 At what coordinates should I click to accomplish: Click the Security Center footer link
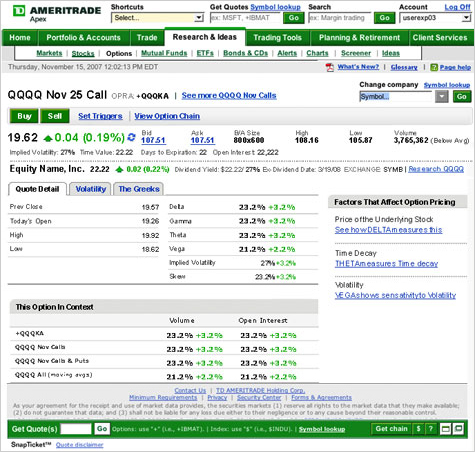click(x=259, y=398)
